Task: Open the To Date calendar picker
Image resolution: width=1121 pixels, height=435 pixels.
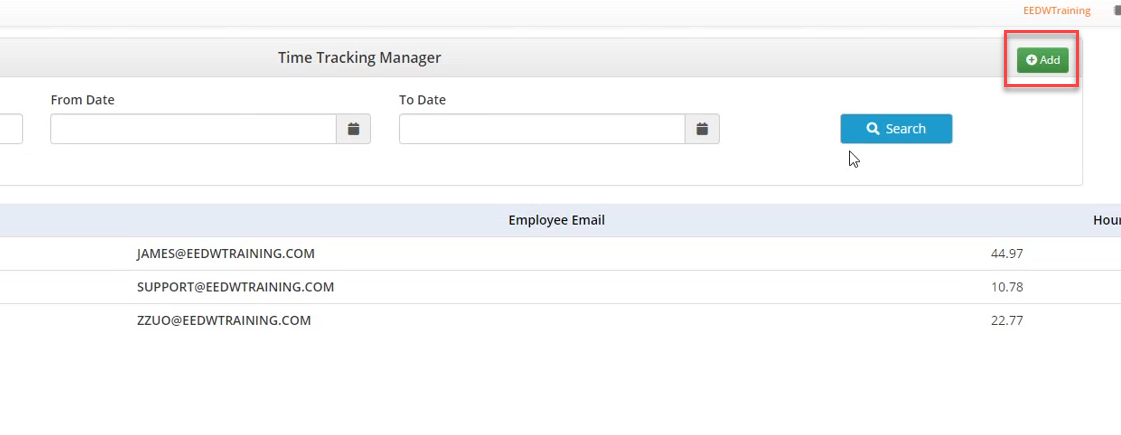Action: click(x=702, y=129)
